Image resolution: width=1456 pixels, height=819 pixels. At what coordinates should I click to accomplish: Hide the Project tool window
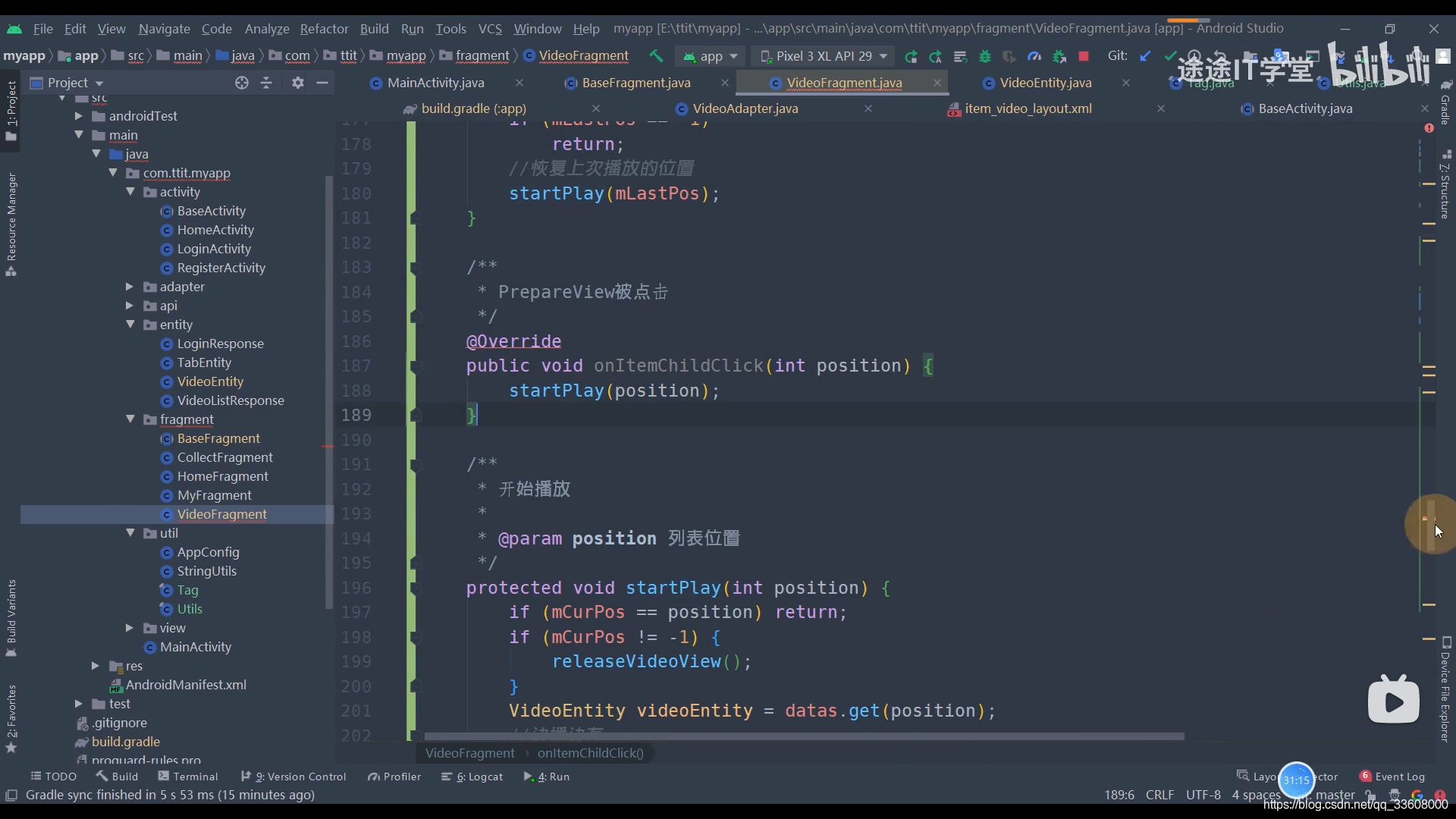[322, 83]
